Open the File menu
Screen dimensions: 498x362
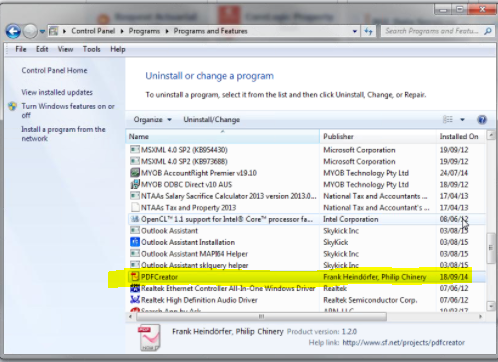(x=21, y=49)
